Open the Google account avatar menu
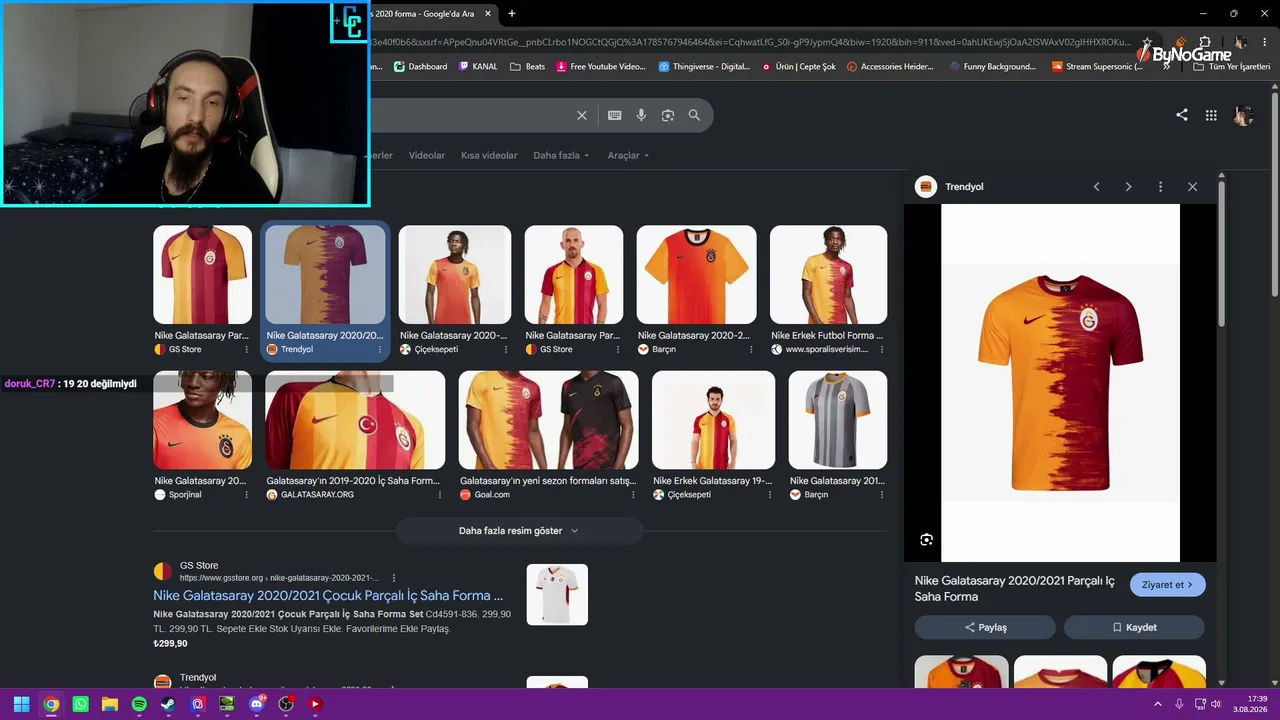Image resolution: width=1280 pixels, height=720 pixels. [1243, 115]
